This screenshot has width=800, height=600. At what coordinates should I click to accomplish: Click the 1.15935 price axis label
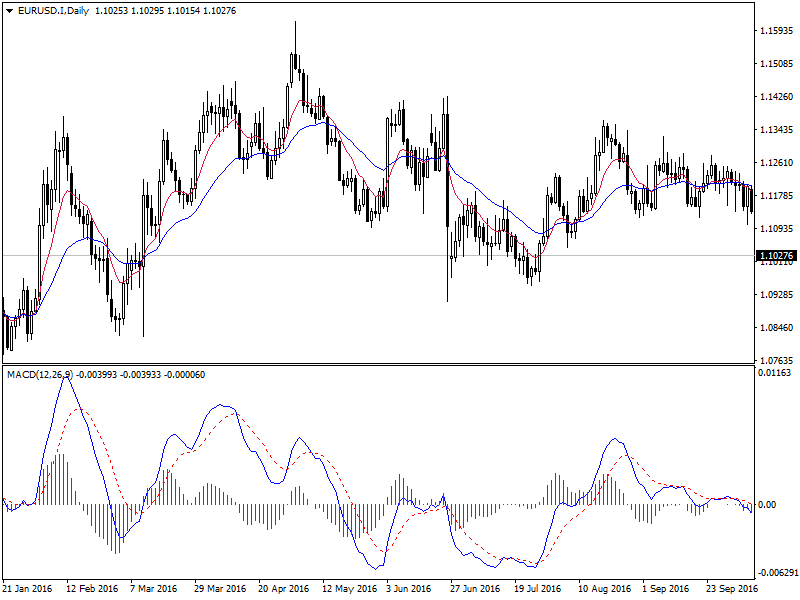point(777,31)
